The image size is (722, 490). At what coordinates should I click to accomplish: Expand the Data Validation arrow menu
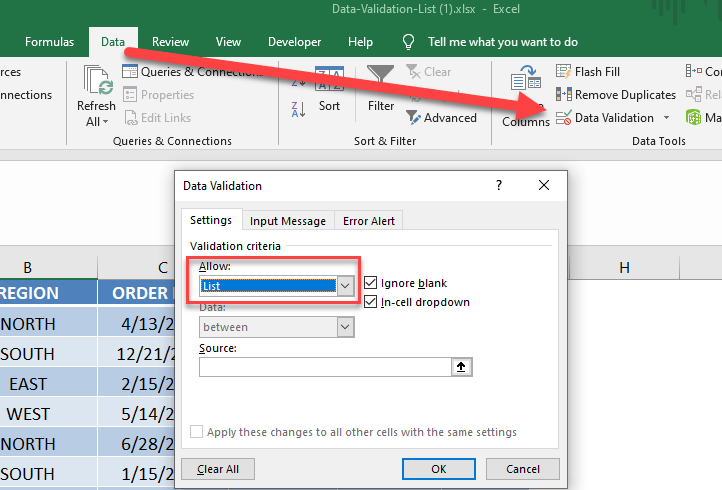(666, 118)
